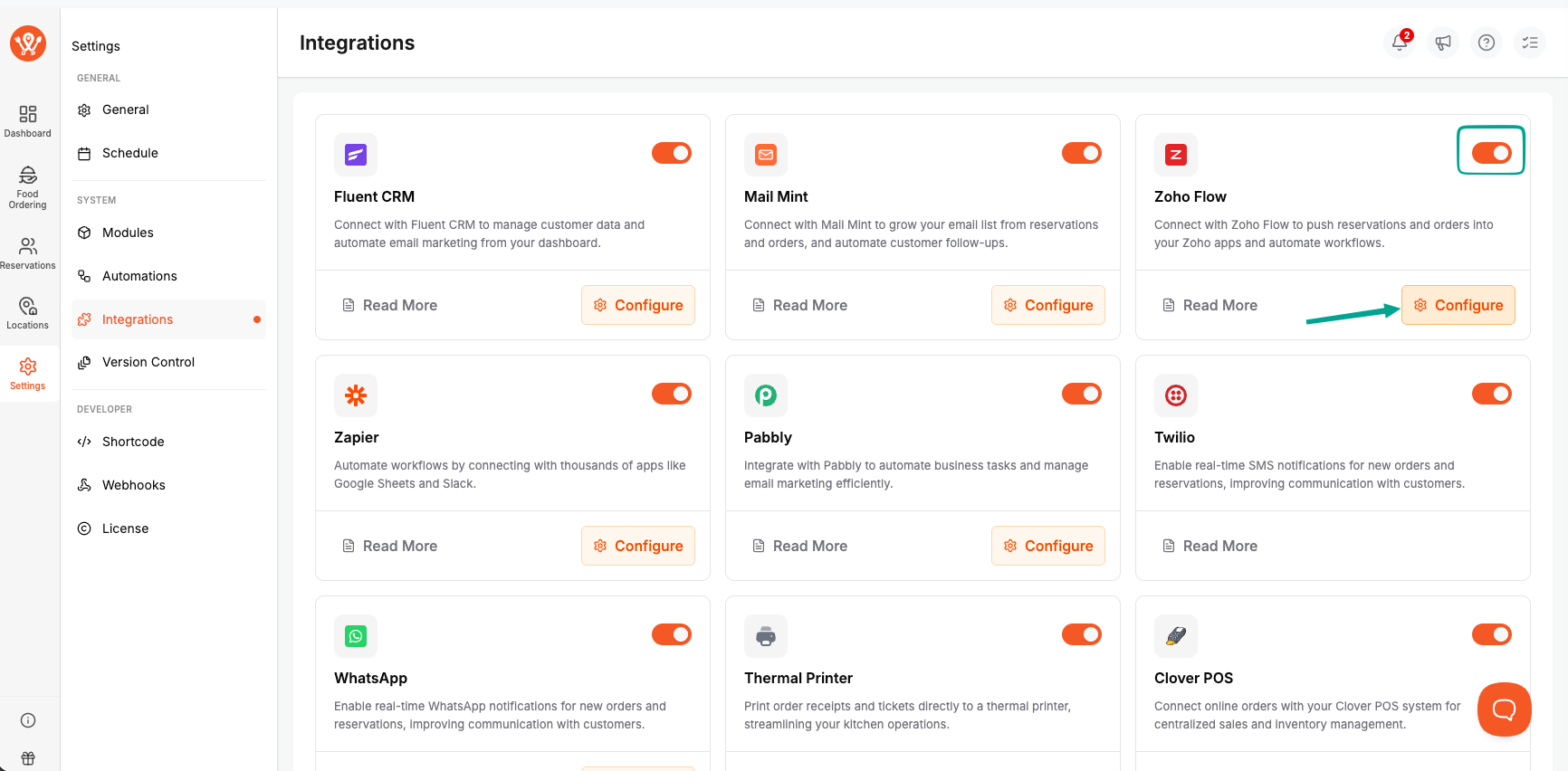Click the Zoho Flow logo icon
The height and width of the screenshot is (771, 1568).
tap(1176, 155)
